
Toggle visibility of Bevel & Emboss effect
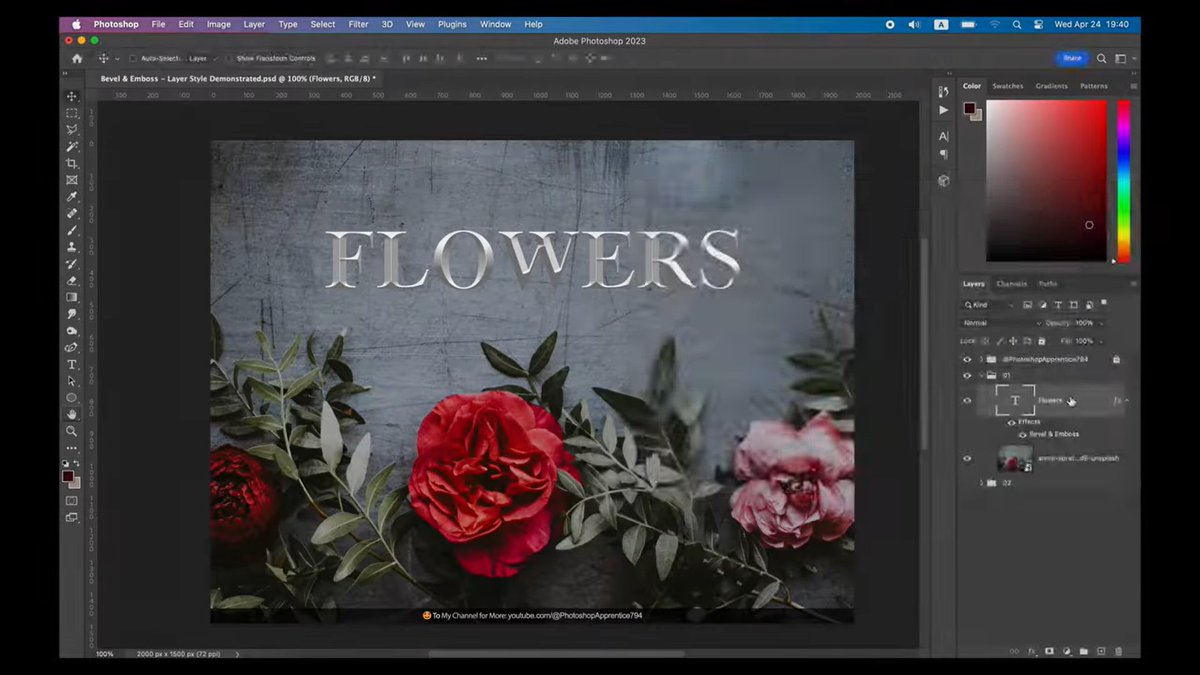1022,435
